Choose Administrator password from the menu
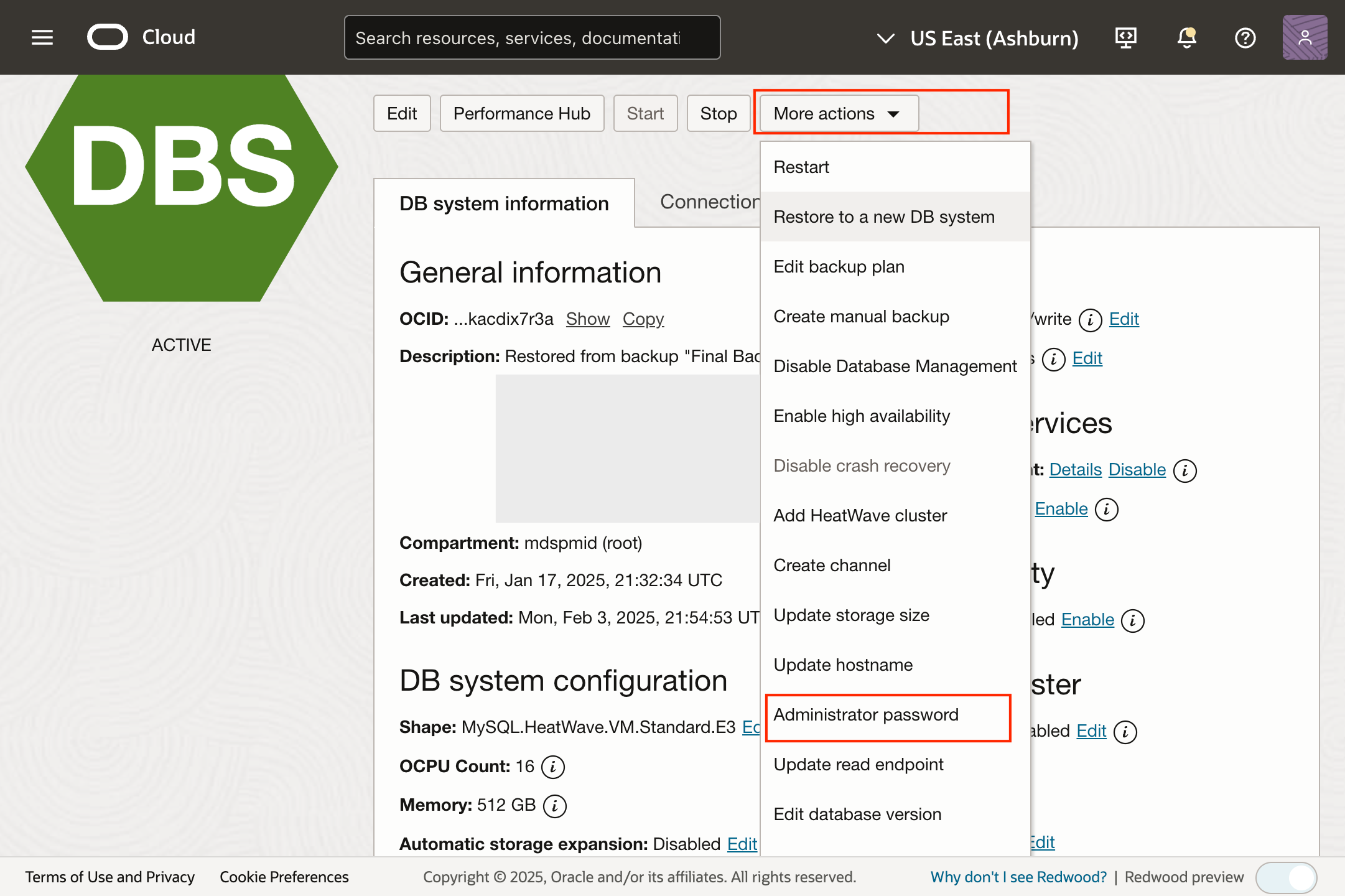 point(866,715)
